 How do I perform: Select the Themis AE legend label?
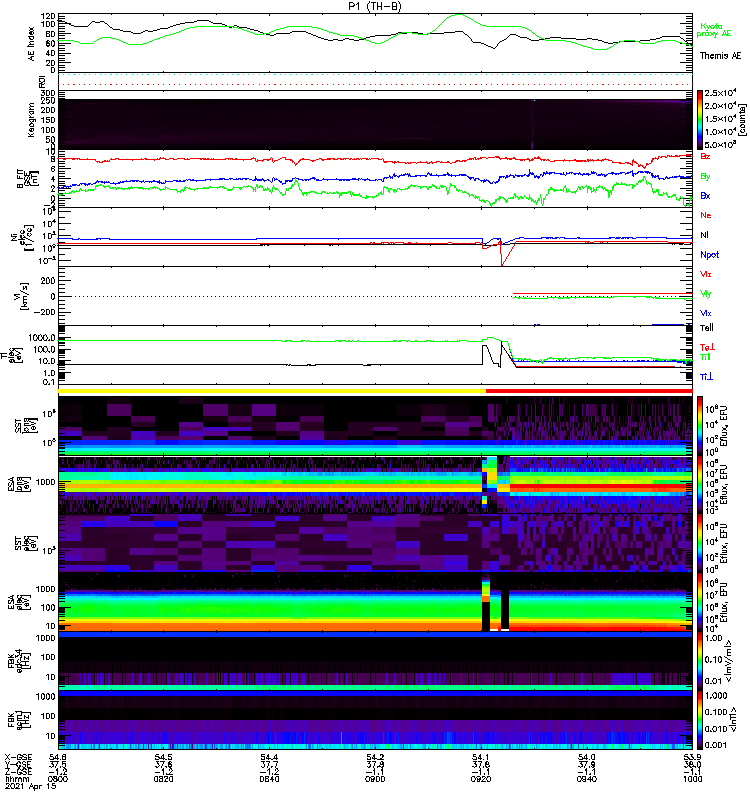(x=720, y=56)
